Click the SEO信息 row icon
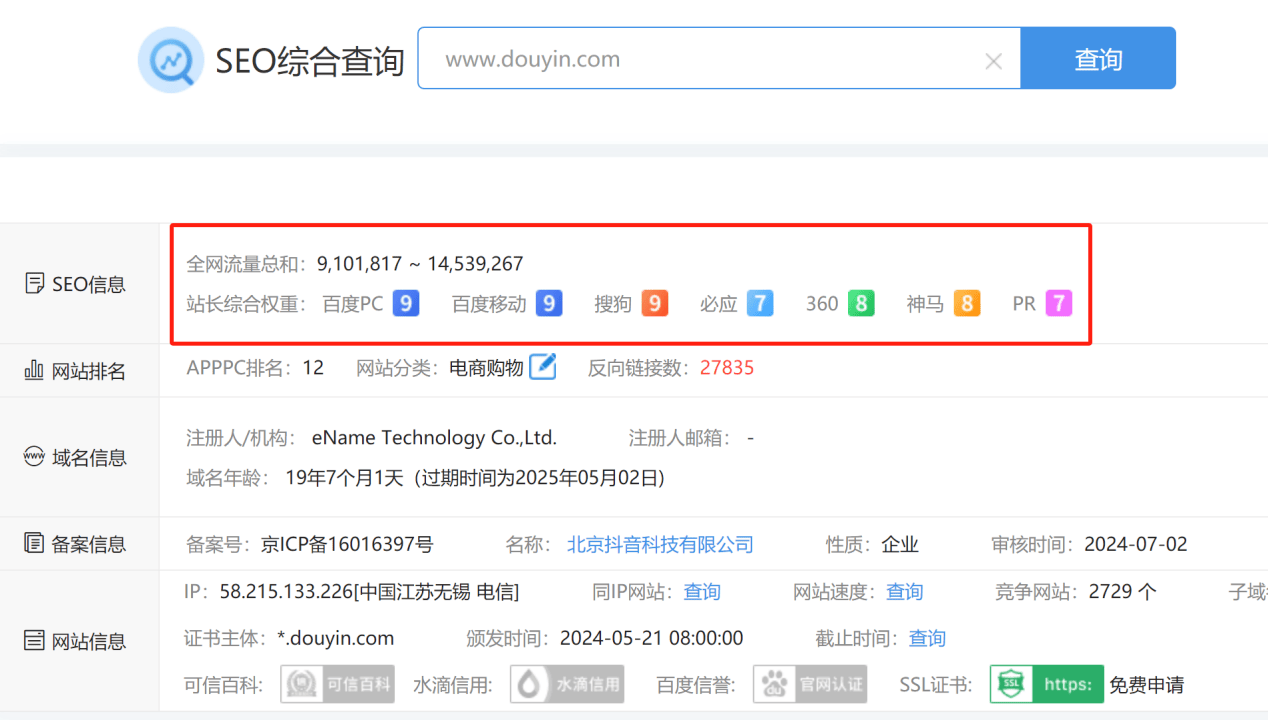Image resolution: width=1268 pixels, height=720 pixels. pyautogui.click(x=34, y=284)
